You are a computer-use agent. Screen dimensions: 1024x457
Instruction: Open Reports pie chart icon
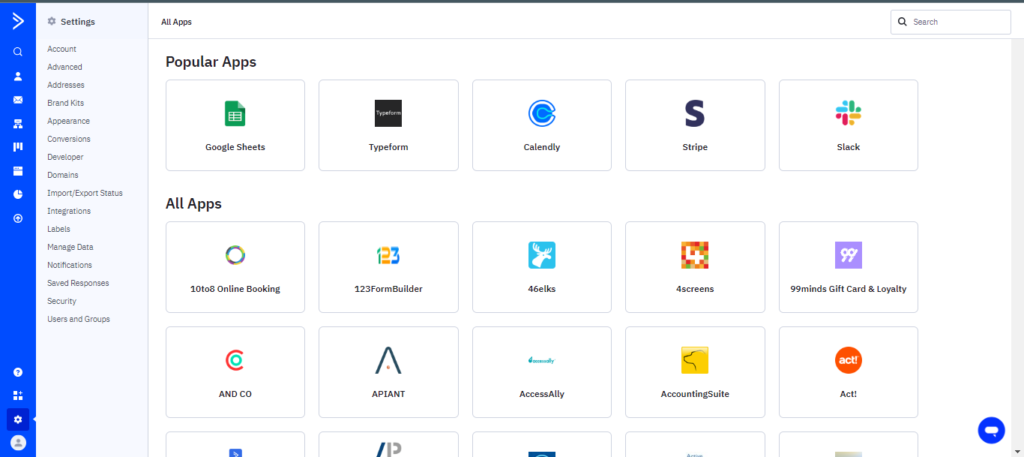[18, 195]
